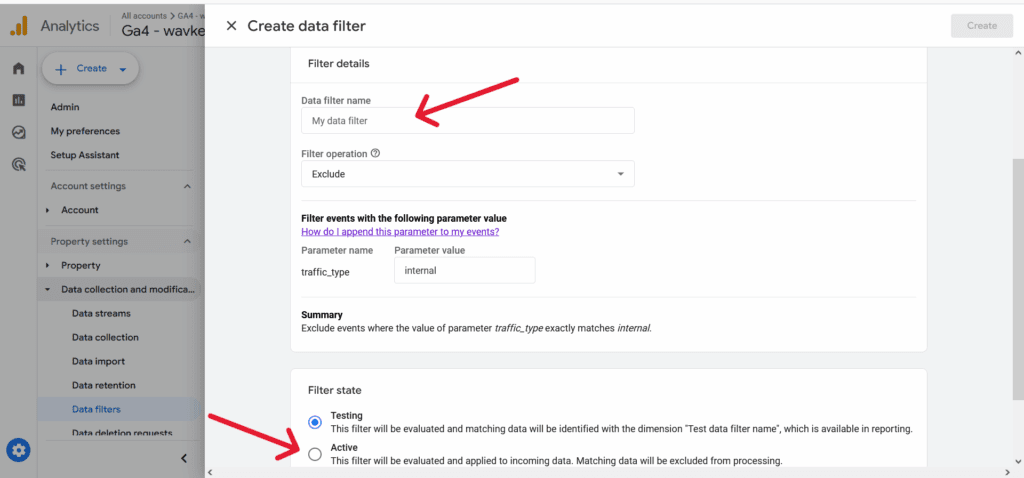Open Setup Assistant

[85, 155]
